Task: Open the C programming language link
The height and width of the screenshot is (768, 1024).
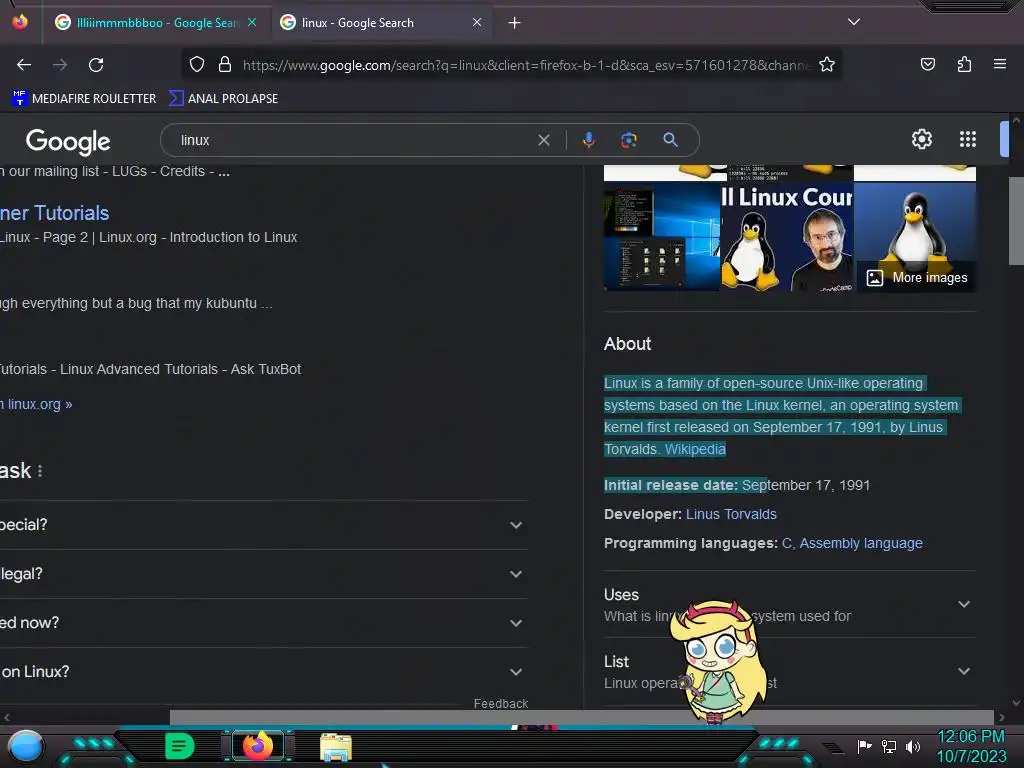Action: tap(786, 543)
